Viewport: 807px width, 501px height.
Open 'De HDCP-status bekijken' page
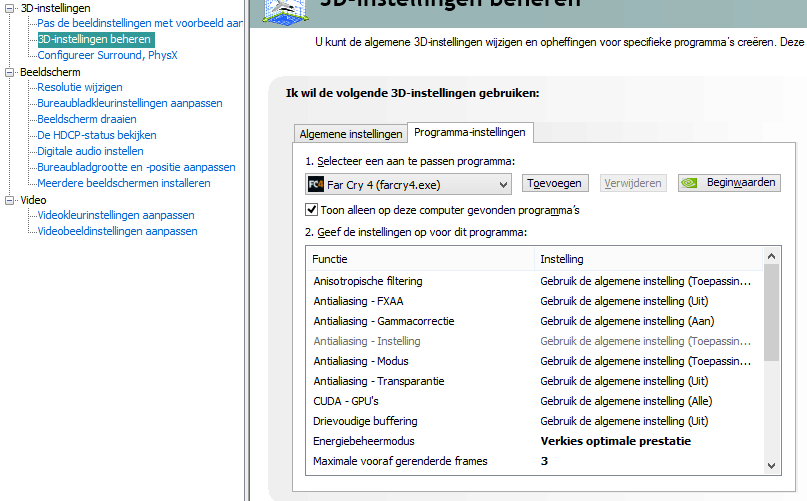click(x=97, y=135)
